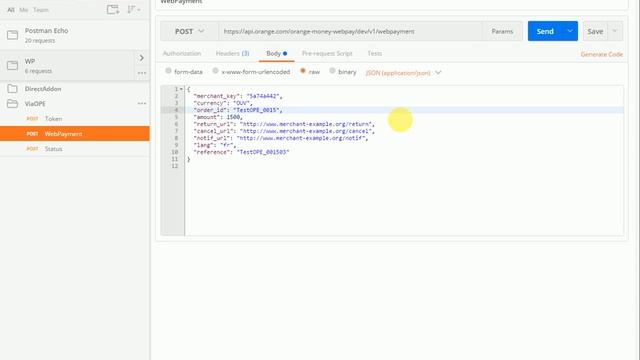Click the Params button

pyautogui.click(x=502, y=31)
